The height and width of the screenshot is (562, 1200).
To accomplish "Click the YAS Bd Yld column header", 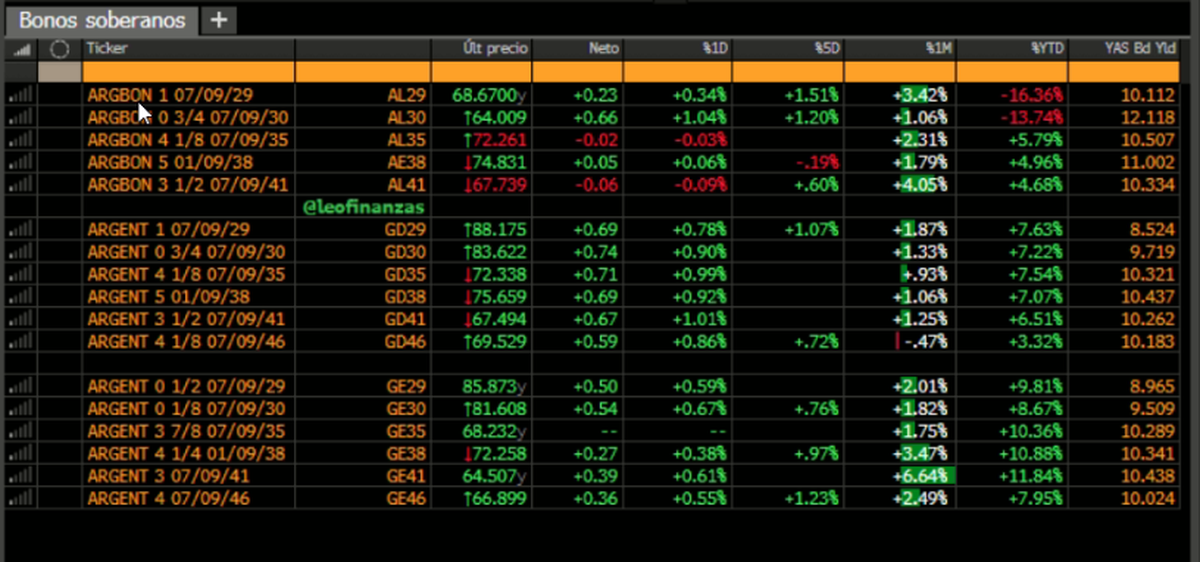I will pos(1133,48).
